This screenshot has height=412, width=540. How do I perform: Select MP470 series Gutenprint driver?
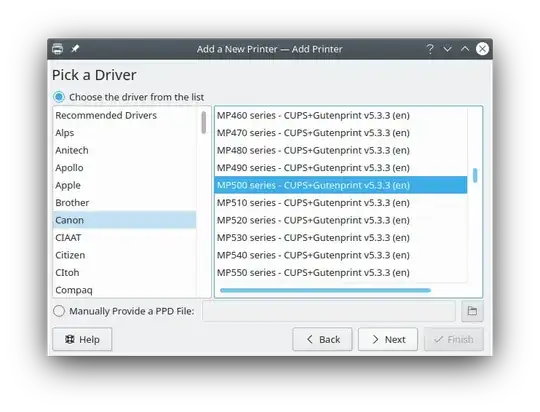341,133
